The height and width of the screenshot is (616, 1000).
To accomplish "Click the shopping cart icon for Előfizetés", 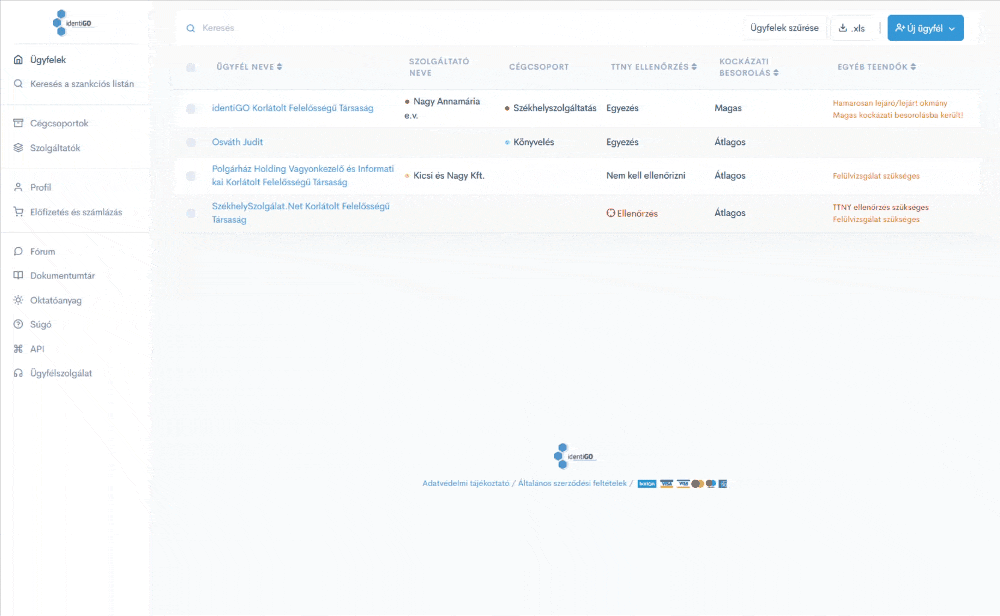I will point(18,212).
